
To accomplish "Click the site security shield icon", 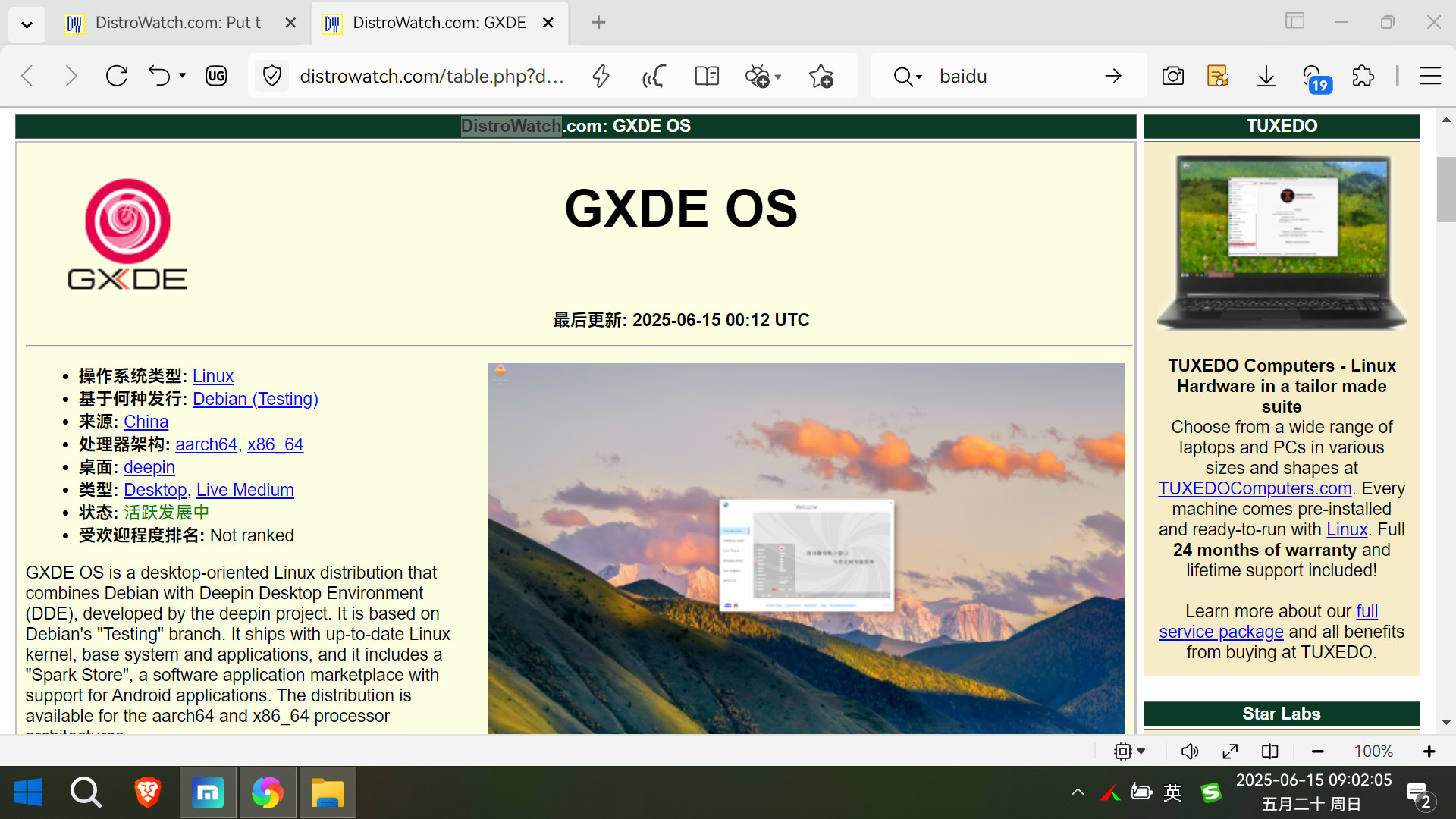I will [x=271, y=76].
